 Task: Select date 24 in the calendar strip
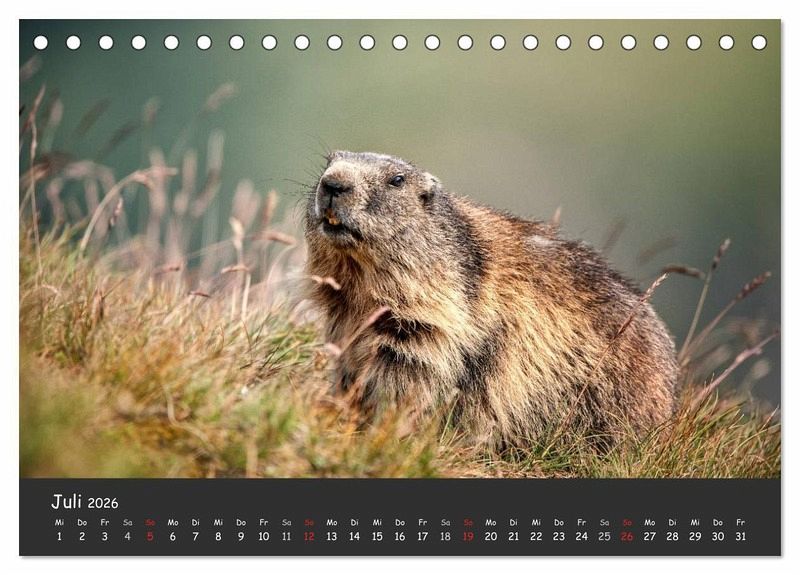pos(582,536)
